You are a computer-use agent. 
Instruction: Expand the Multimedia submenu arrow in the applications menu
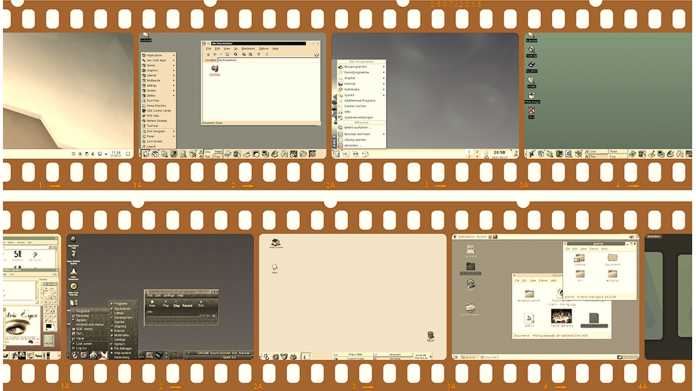[x=174, y=80]
